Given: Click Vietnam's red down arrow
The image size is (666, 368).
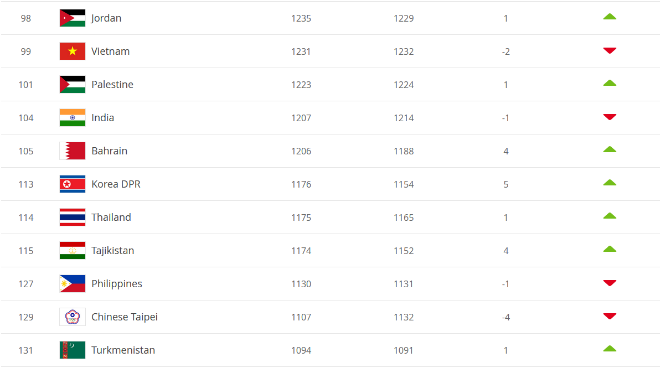Looking at the screenshot, I should coord(610,51).
